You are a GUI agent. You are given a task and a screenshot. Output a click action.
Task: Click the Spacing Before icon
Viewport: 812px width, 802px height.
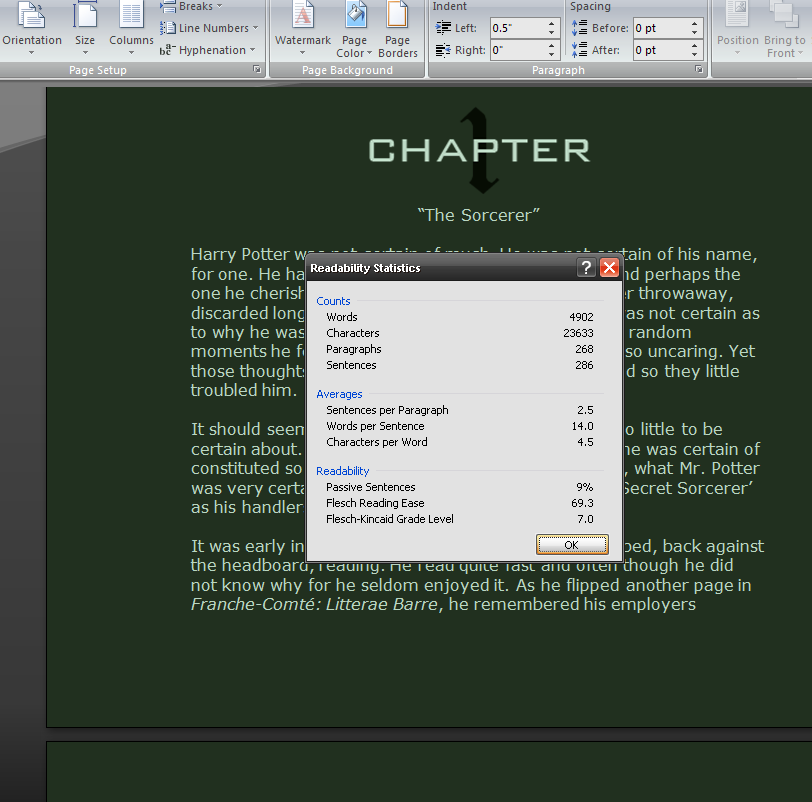[x=579, y=27]
